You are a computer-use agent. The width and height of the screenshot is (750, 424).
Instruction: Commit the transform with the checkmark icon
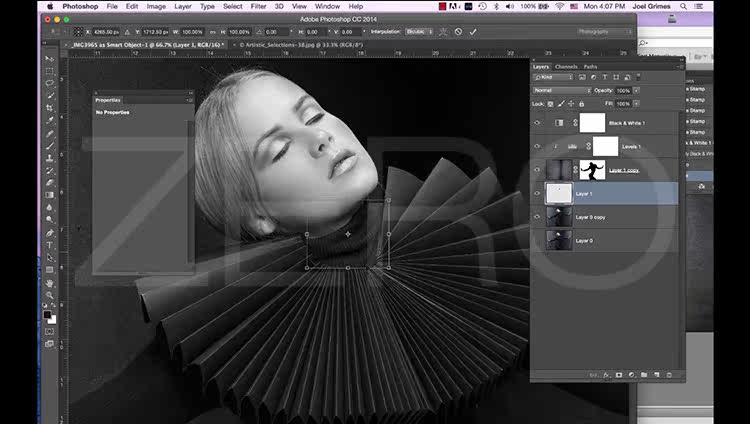473,31
